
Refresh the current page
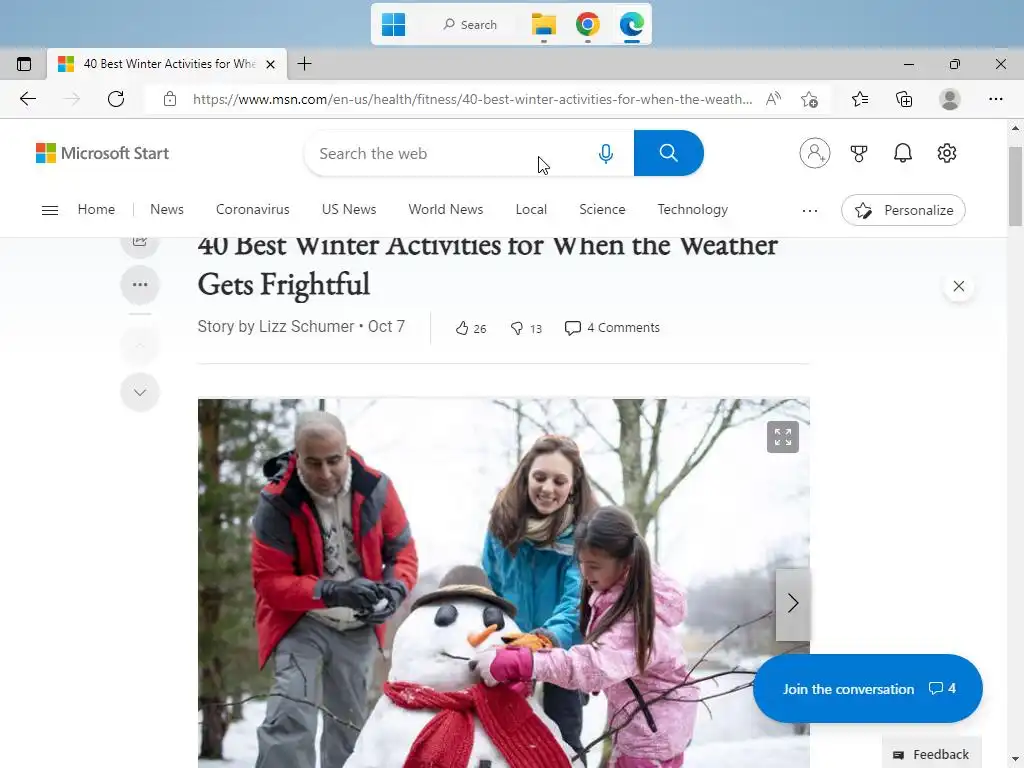coord(116,99)
